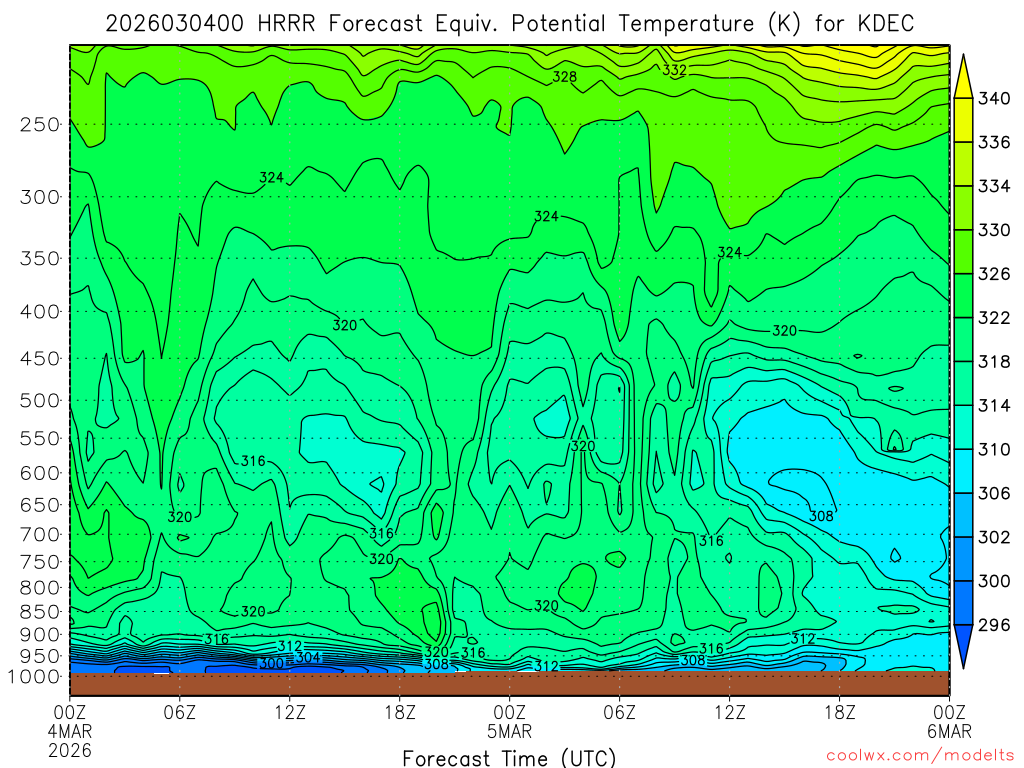The width and height of the screenshot is (1024, 768).
Task: Click the yellow arrow tip atop the colorbar
Action: [963, 77]
